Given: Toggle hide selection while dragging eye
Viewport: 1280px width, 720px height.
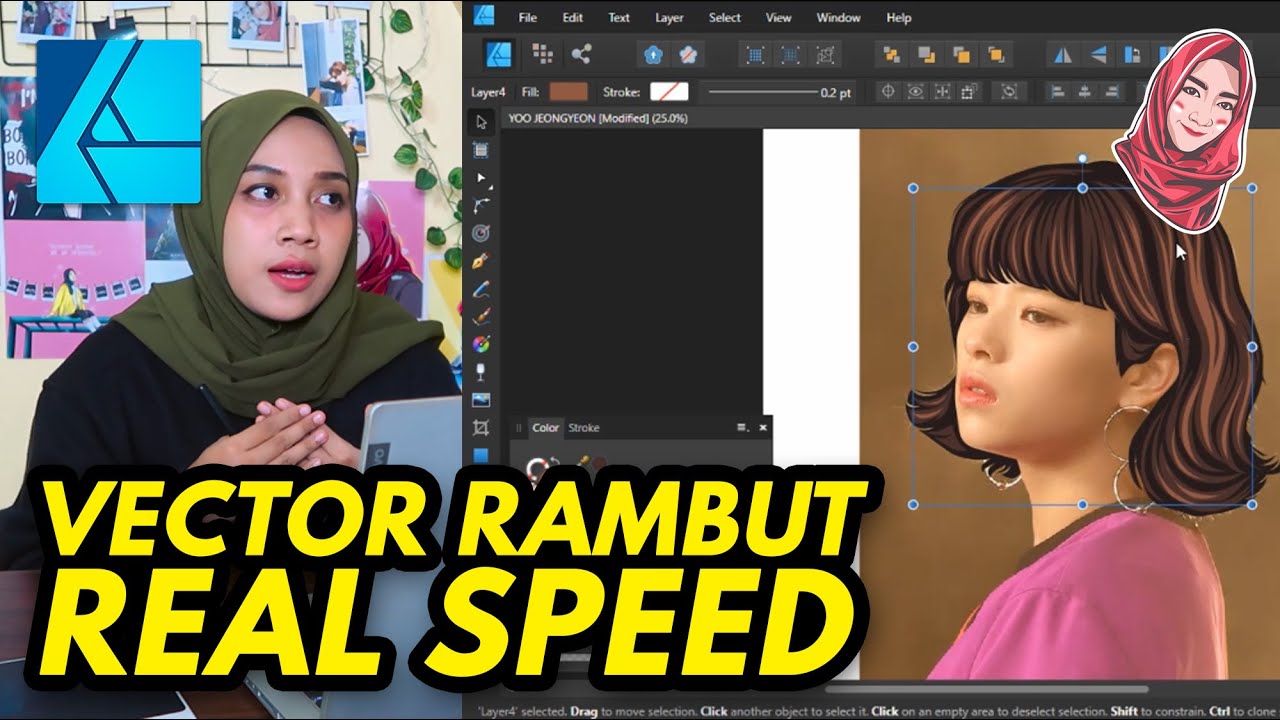Looking at the screenshot, I should [x=915, y=92].
